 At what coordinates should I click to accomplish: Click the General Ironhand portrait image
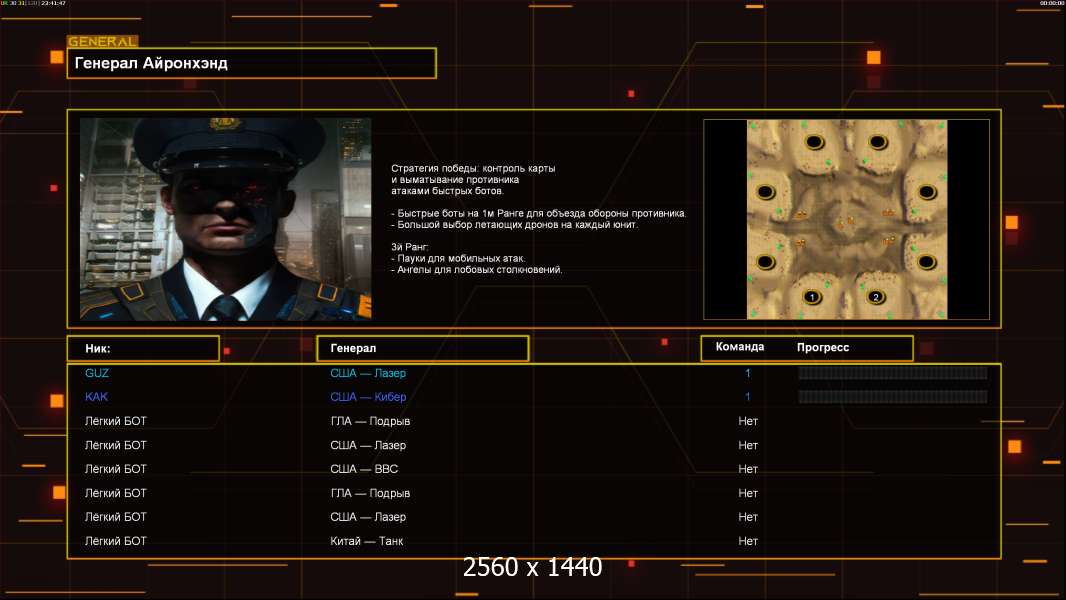point(225,218)
